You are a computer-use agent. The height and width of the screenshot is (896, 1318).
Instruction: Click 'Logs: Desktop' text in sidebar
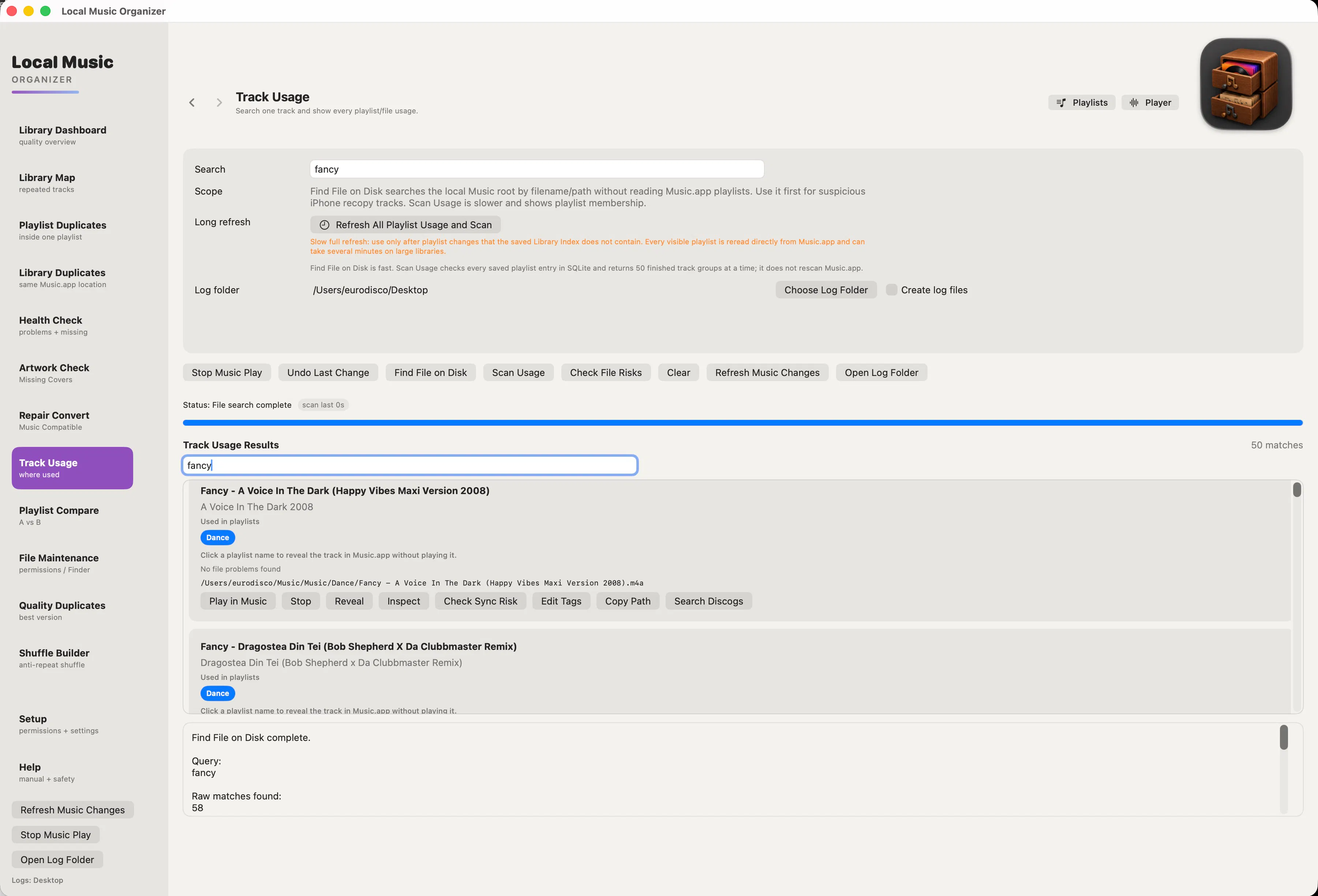click(37, 881)
